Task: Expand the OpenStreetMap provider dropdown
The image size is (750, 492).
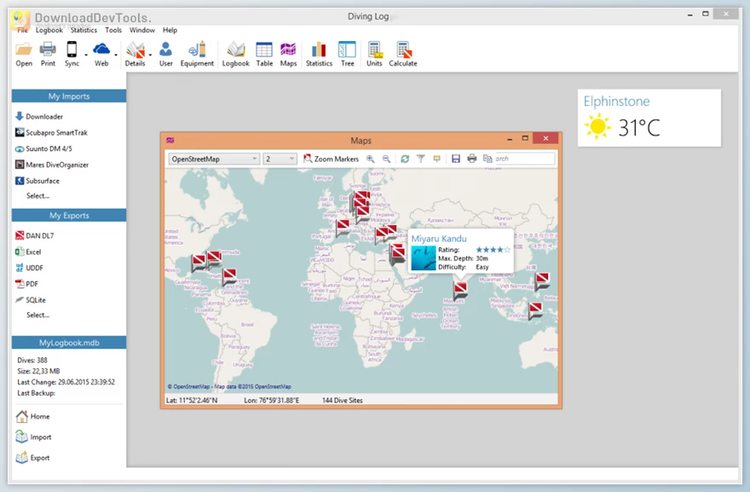Action: [x=255, y=159]
